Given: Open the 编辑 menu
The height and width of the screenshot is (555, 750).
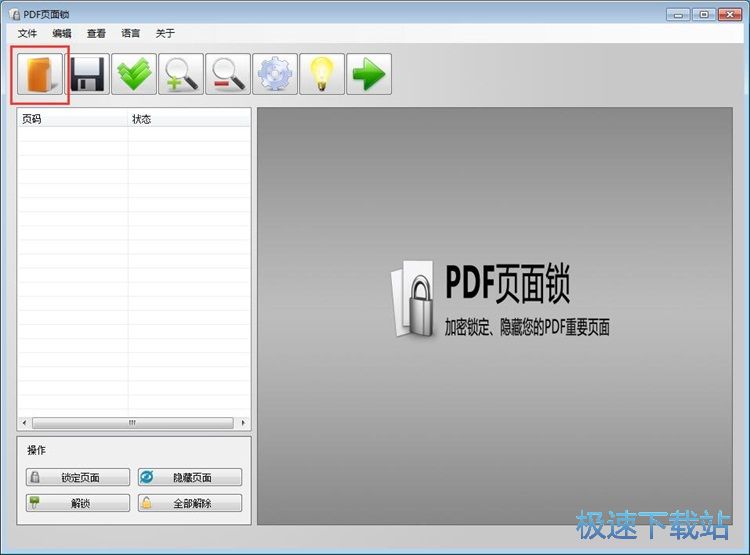Looking at the screenshot, I should tap(62, 33).
